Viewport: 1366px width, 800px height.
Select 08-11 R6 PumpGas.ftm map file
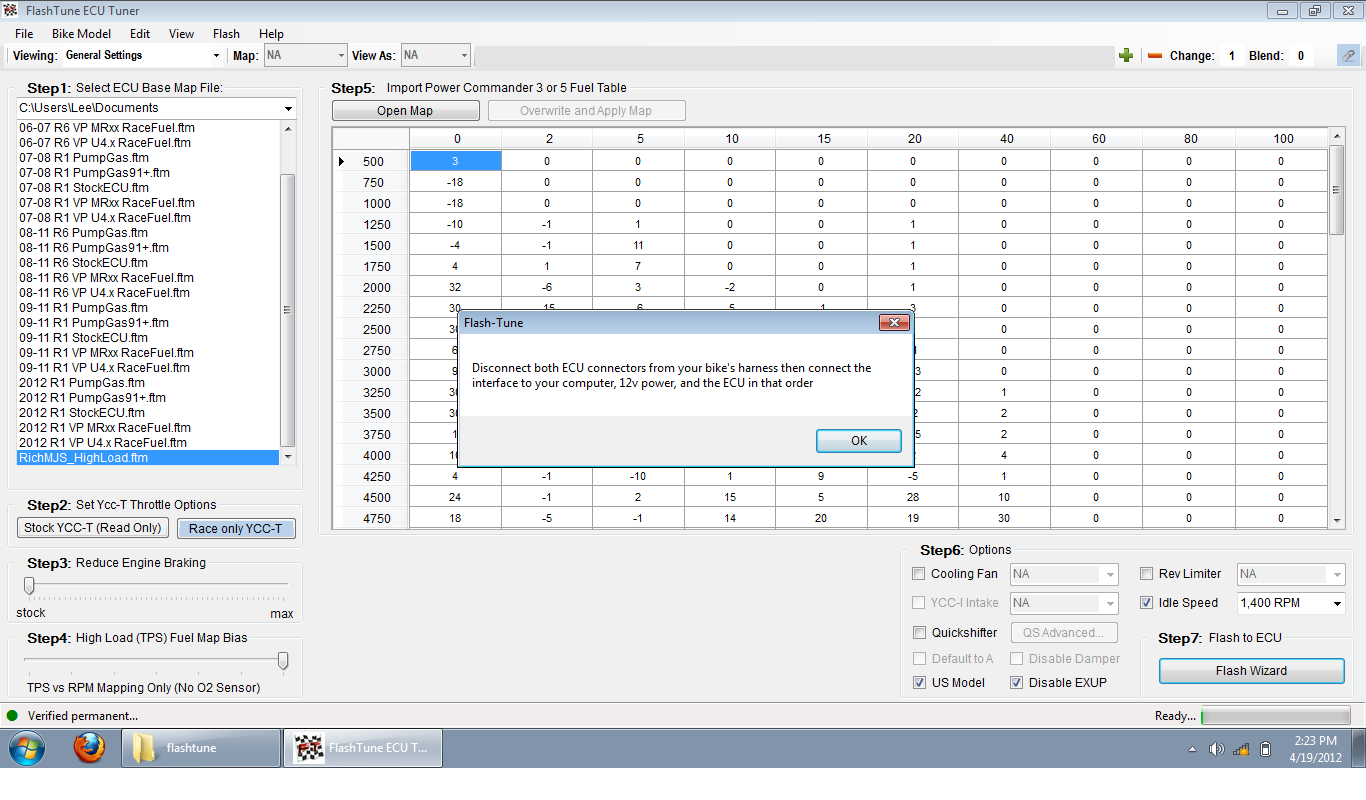point(84,233)
